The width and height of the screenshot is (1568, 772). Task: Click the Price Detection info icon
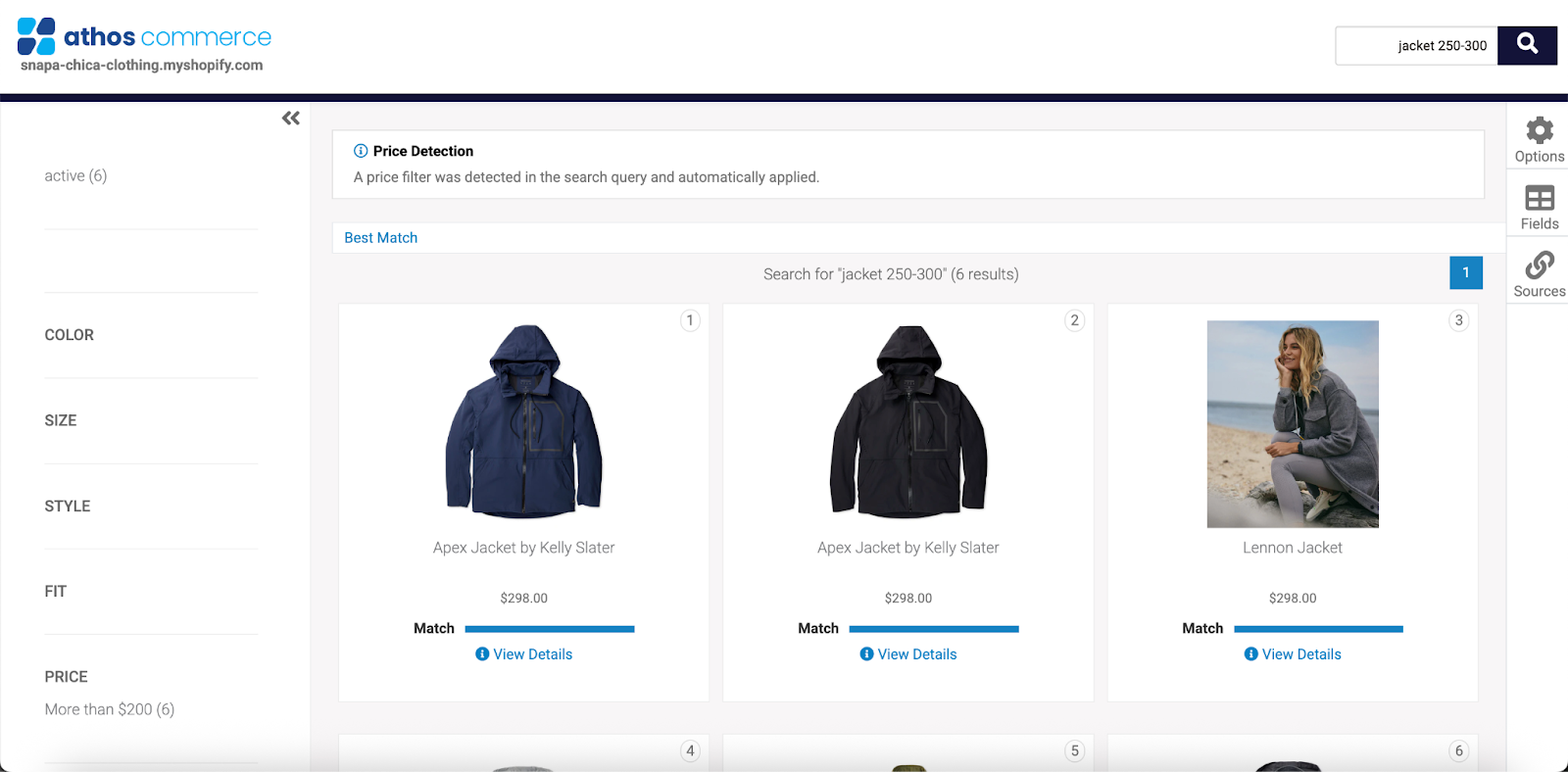pyautogui.click(x=361, y=151)
